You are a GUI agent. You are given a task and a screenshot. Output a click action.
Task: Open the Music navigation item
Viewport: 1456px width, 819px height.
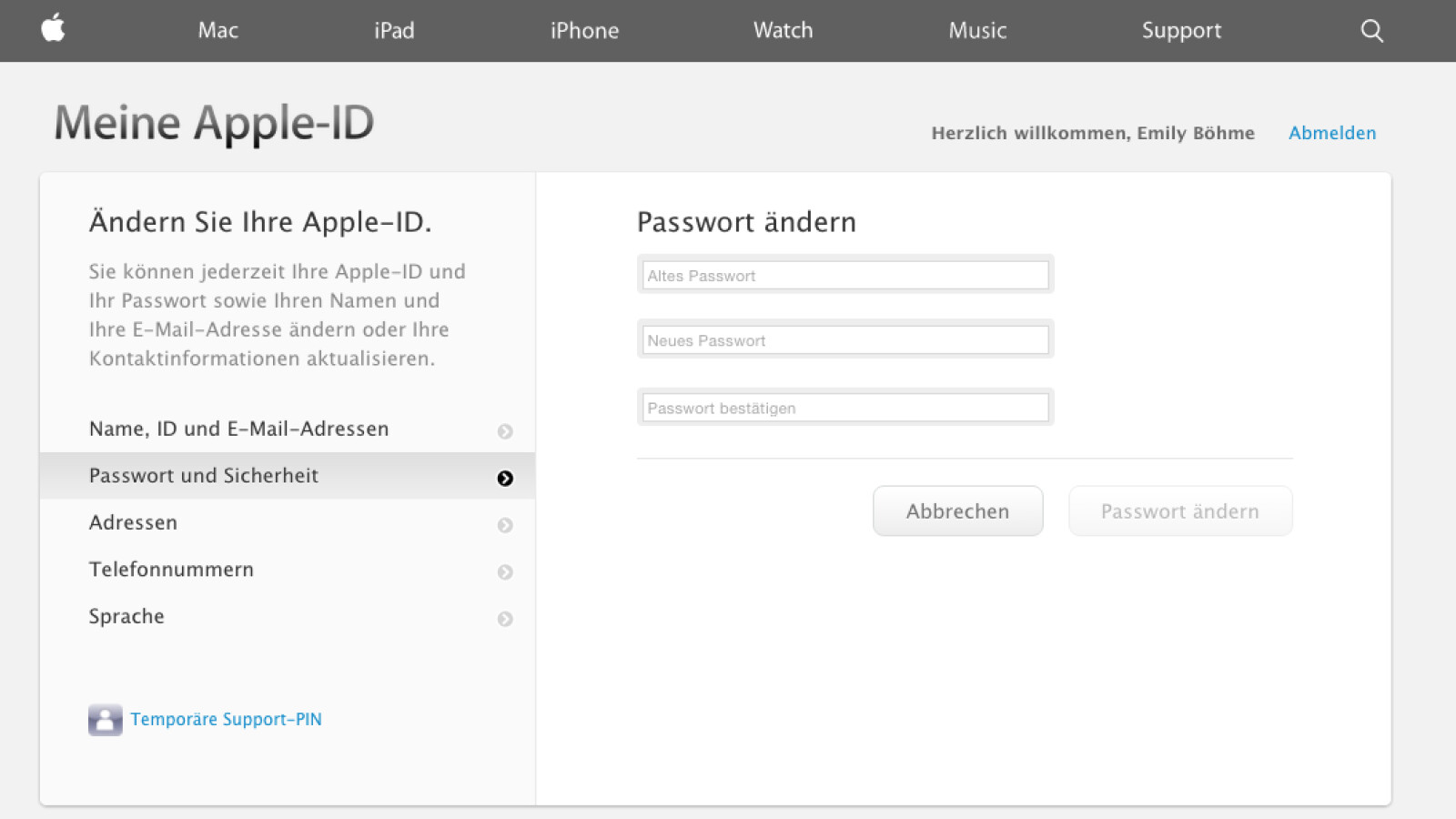(x=977, y=30)
